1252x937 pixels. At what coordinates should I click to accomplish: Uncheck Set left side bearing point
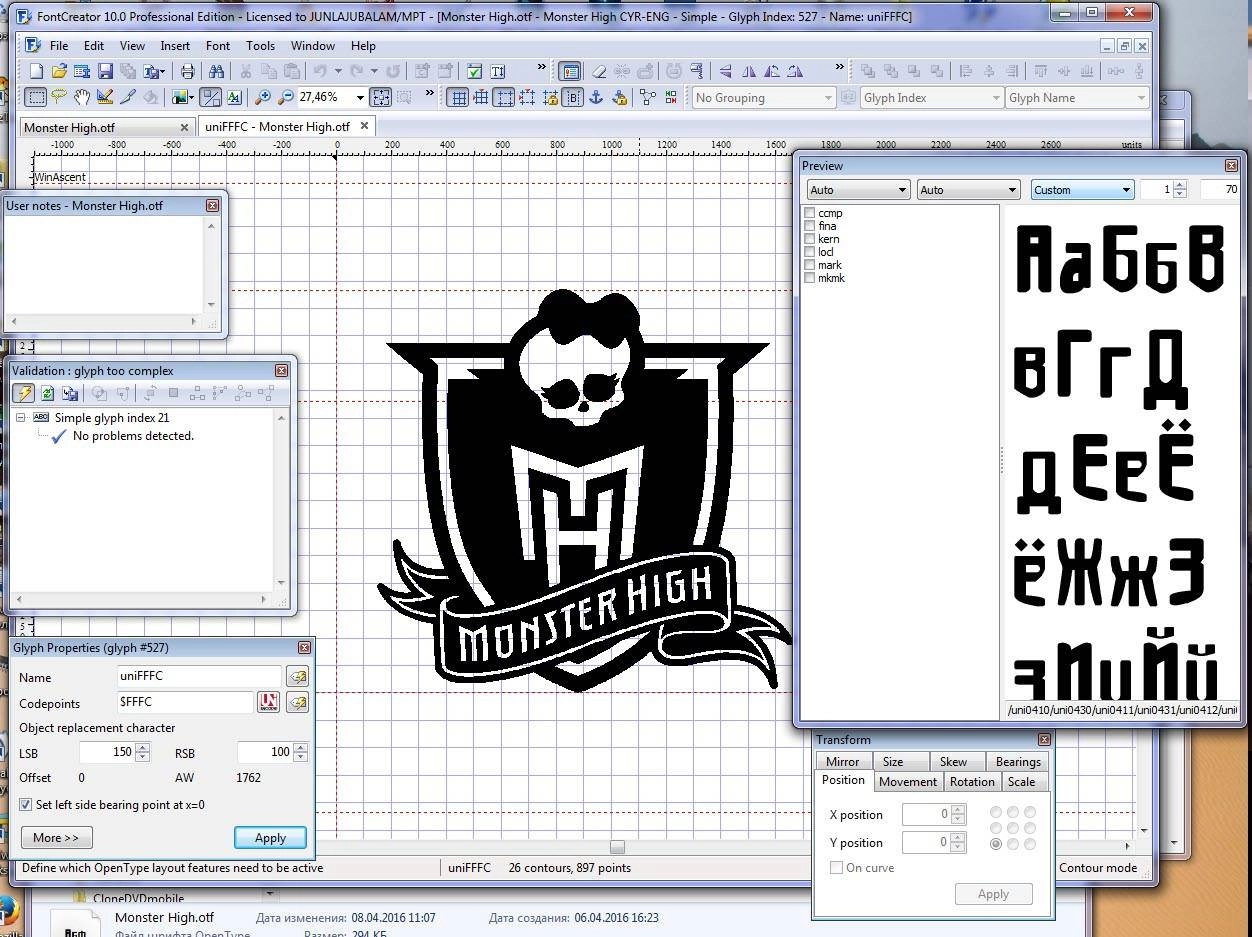pos(26,804)
